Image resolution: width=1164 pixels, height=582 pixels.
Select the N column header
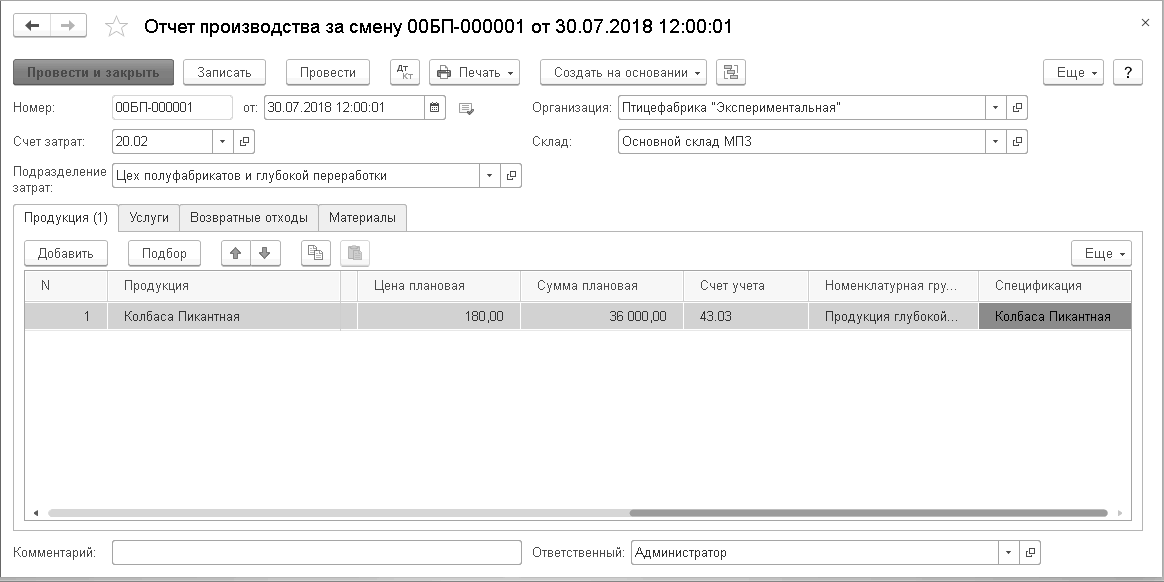66,286
